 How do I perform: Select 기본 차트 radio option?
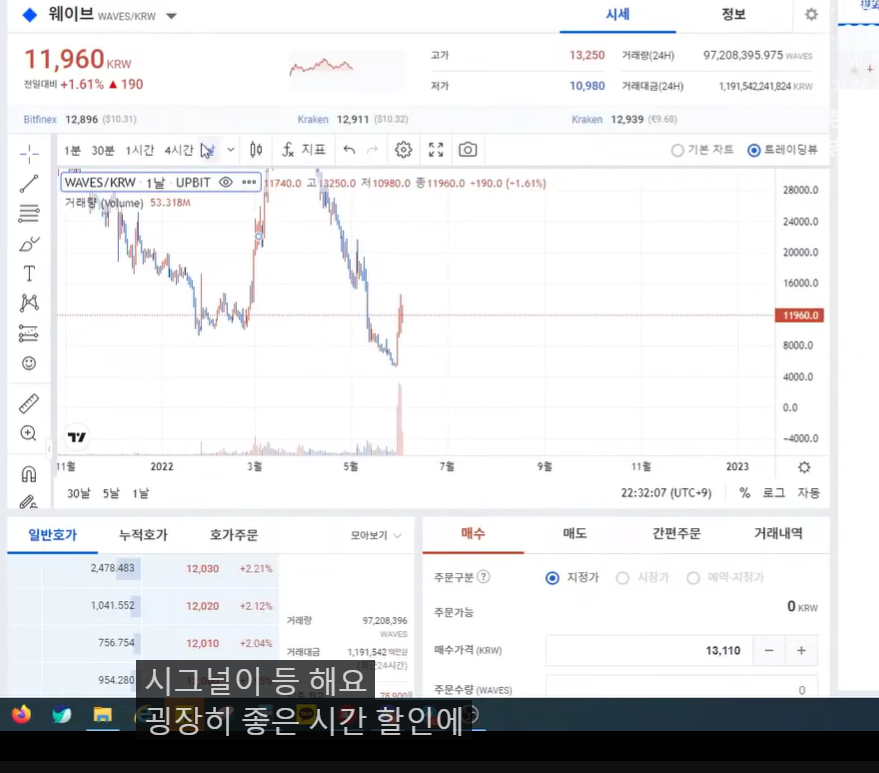pos(702,150)
